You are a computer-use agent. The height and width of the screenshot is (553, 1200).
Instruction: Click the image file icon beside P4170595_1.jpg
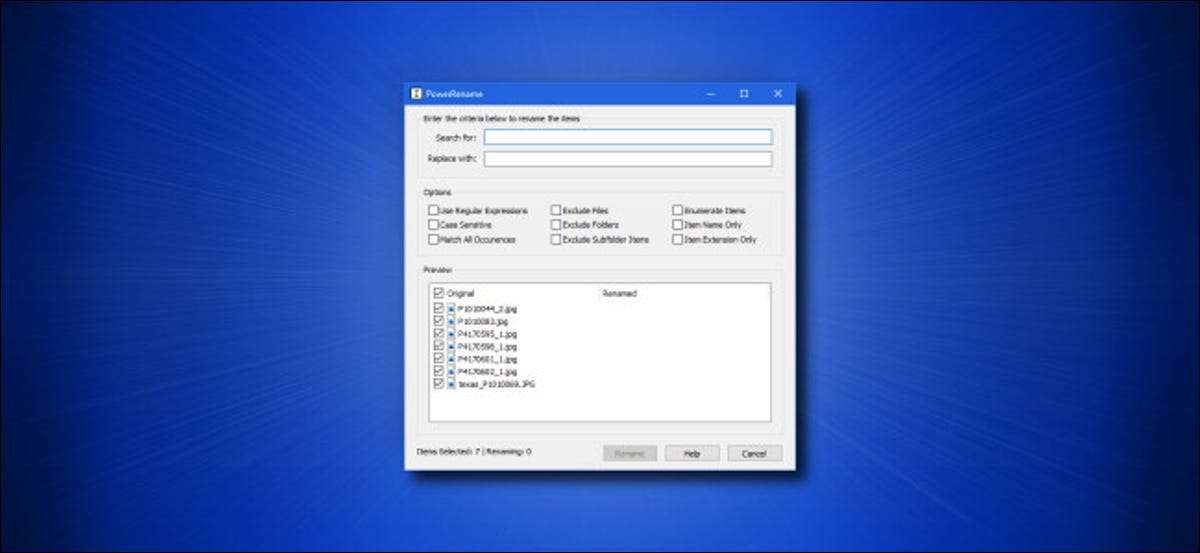tap(451, 334)
